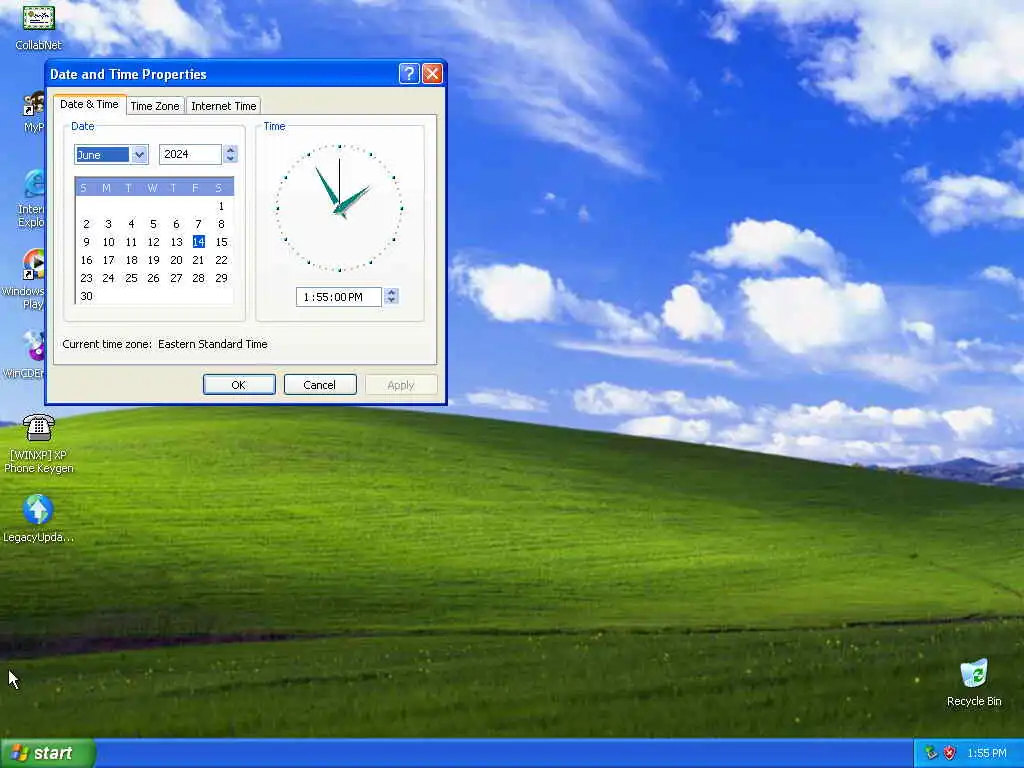
Task: Select June 17 in the calendar
Action: point(108,261)
